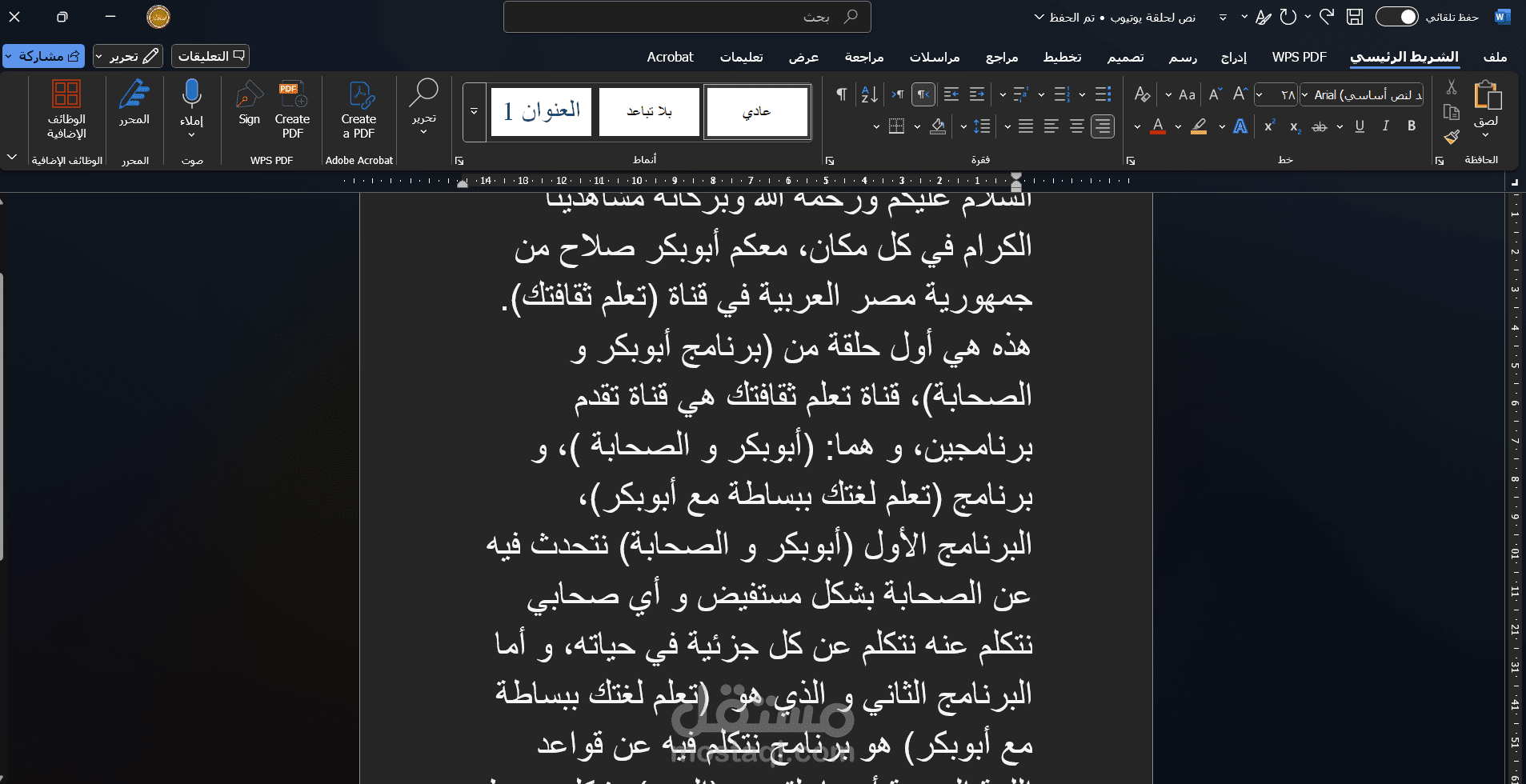Click the Clear Formatting eraser icon
The image size is (1526, 784).
coord(1143,94)
